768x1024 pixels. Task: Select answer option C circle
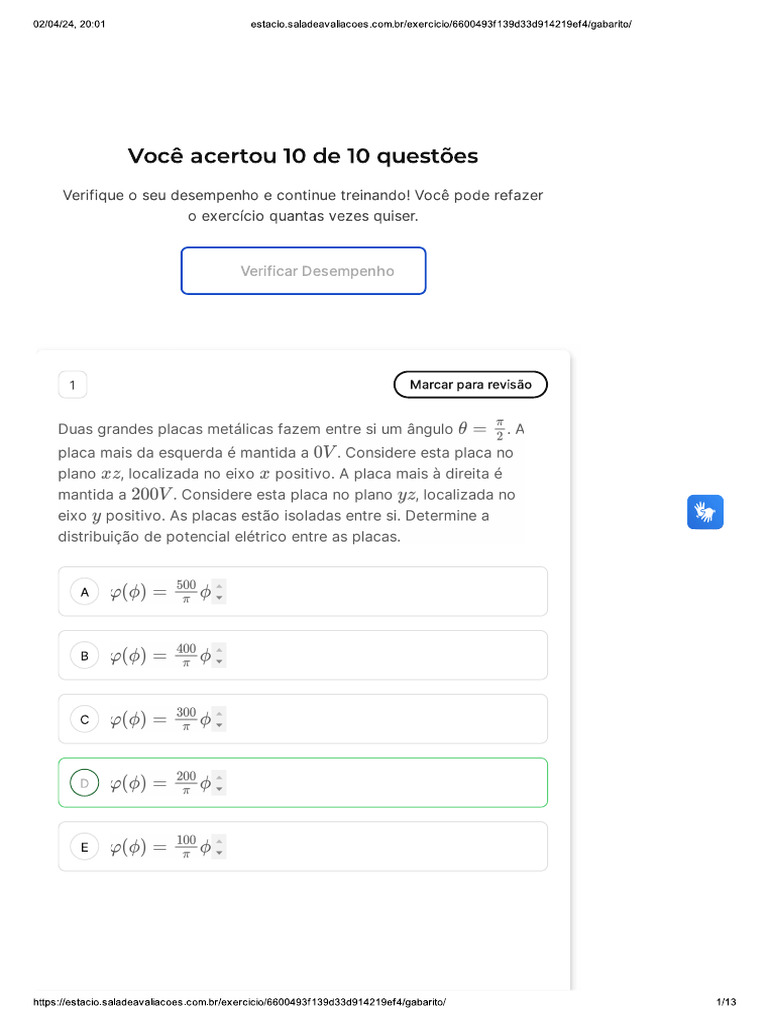point(85,720)
